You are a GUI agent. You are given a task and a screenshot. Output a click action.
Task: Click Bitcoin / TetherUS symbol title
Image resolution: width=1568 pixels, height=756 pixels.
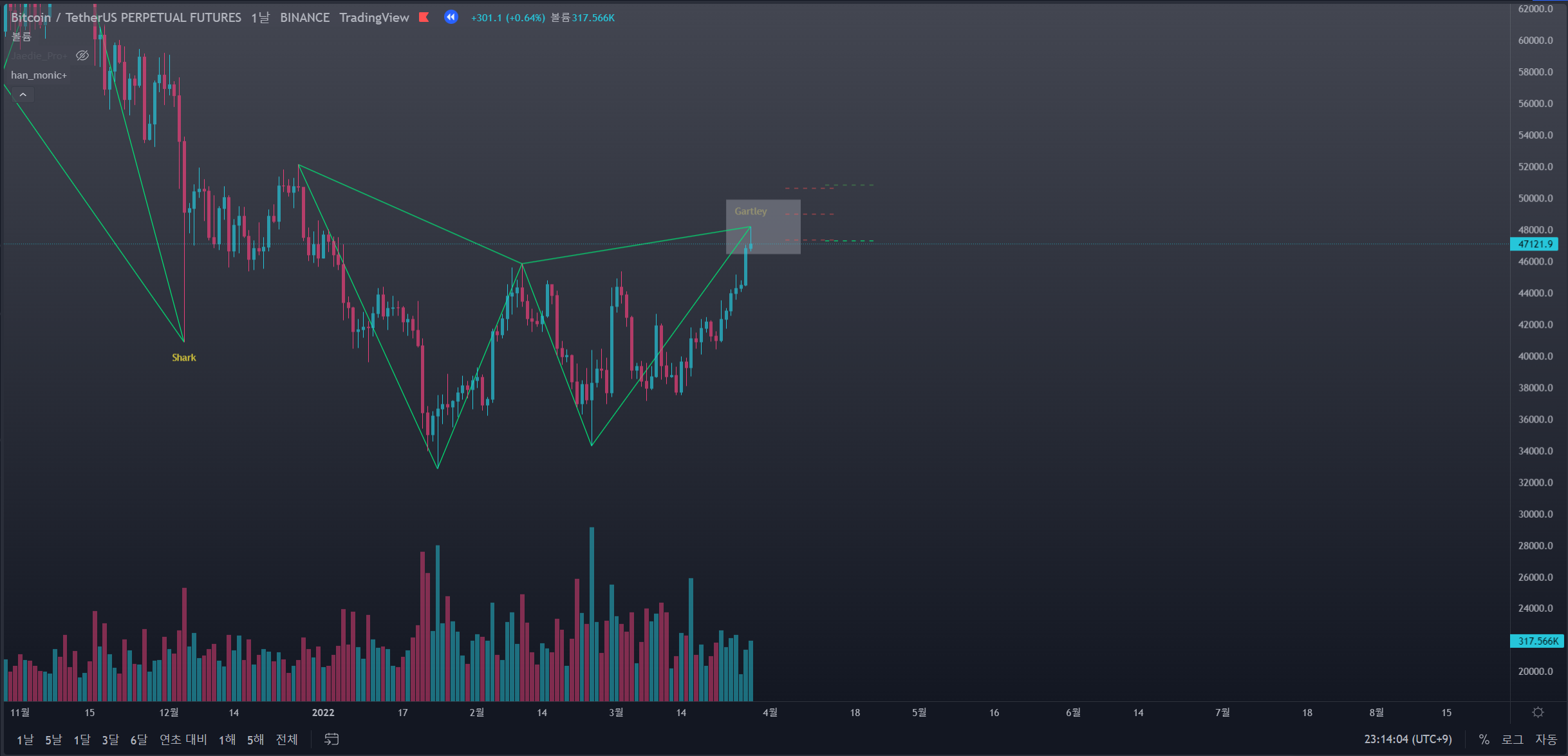point(126,17)
